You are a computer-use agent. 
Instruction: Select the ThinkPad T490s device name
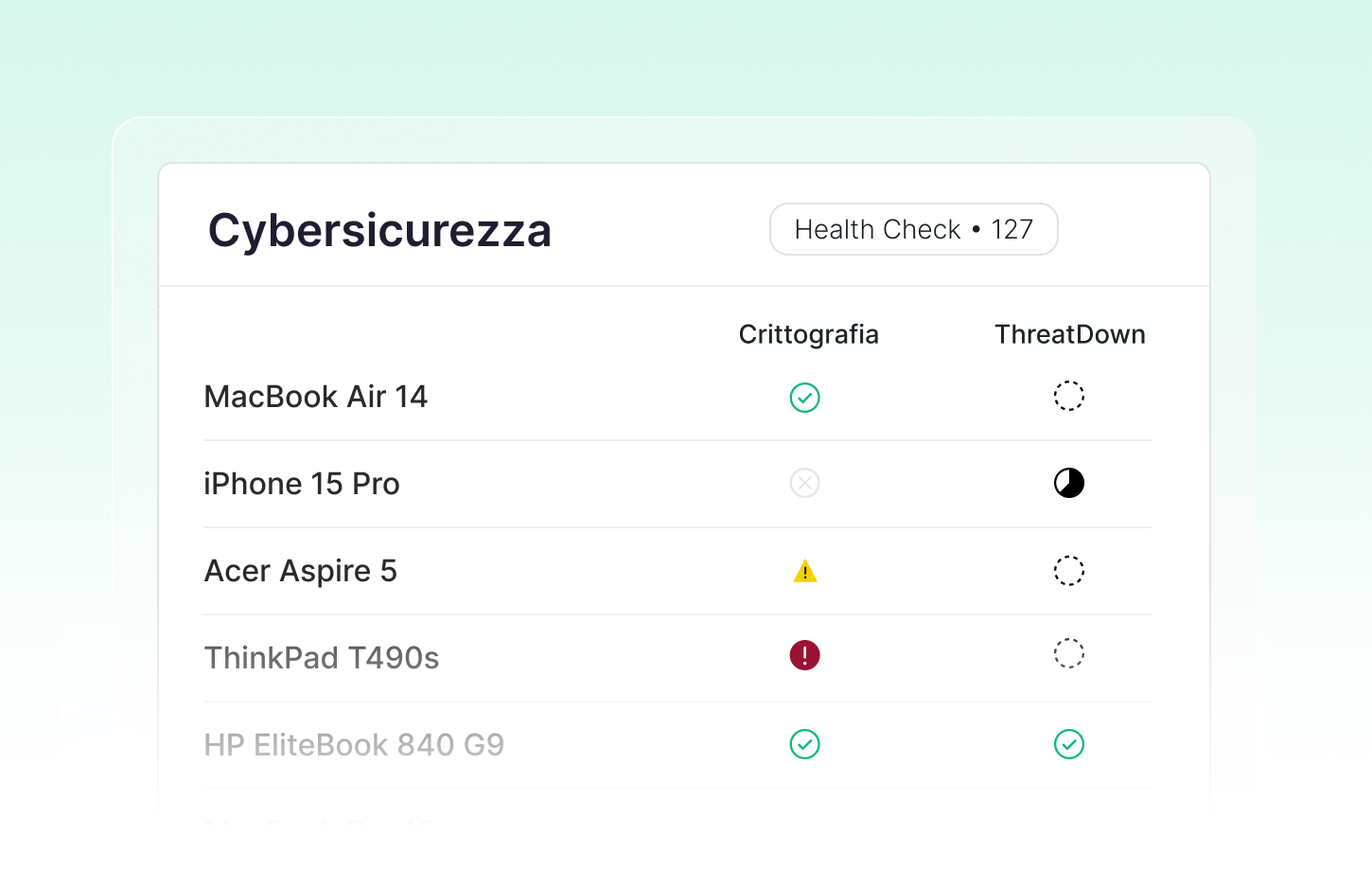(x=322, y=658)
